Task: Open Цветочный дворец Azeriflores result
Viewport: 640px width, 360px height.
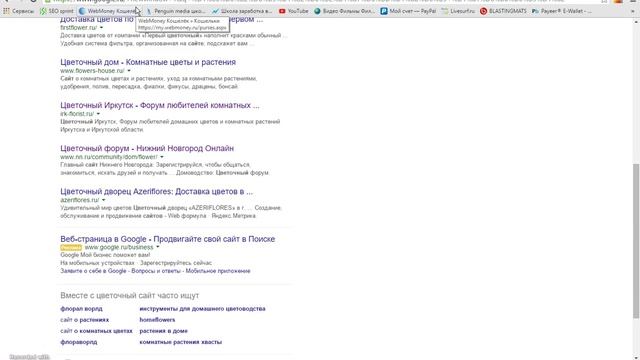Action: click(x=156, y=191)
